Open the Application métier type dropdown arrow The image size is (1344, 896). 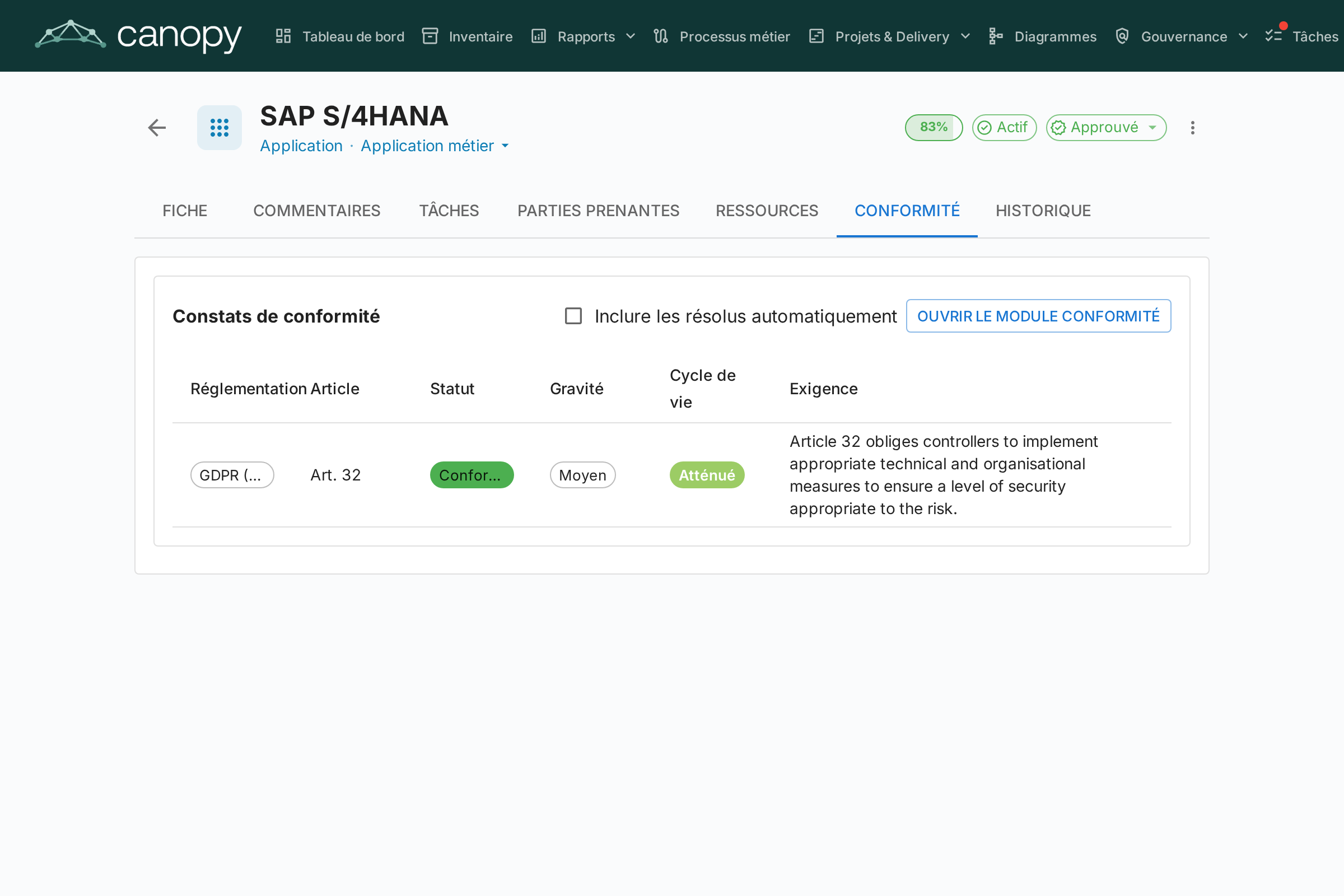505,146
